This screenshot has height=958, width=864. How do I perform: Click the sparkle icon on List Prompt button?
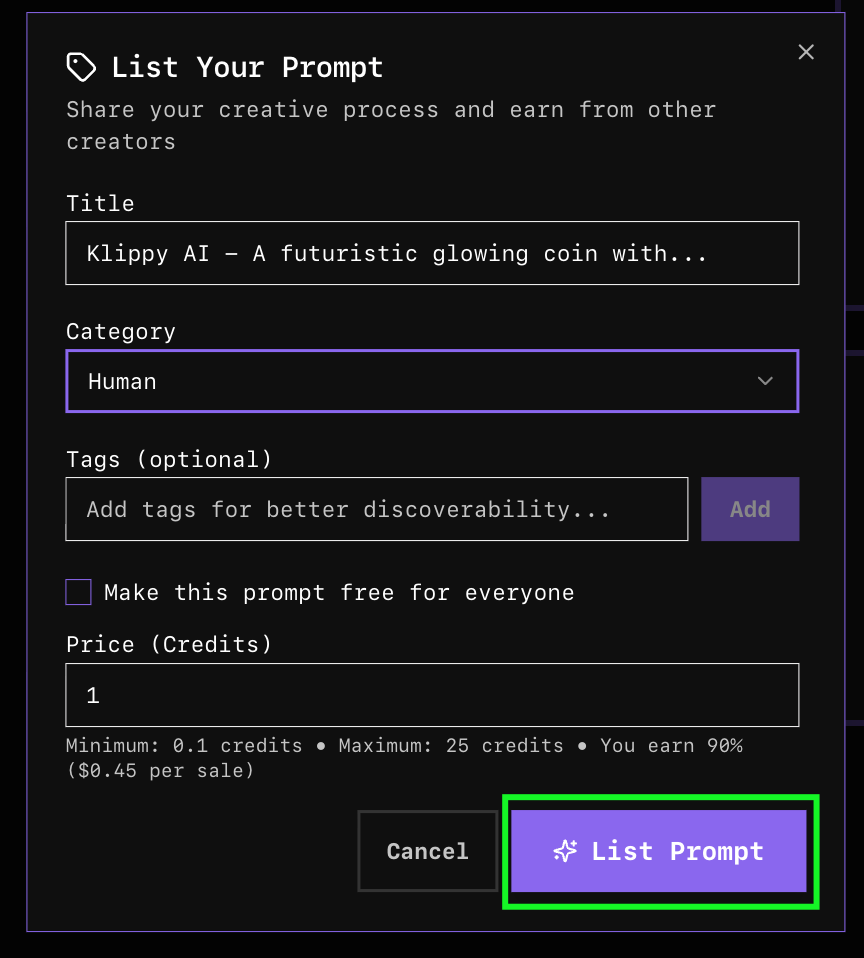point(565,851)
